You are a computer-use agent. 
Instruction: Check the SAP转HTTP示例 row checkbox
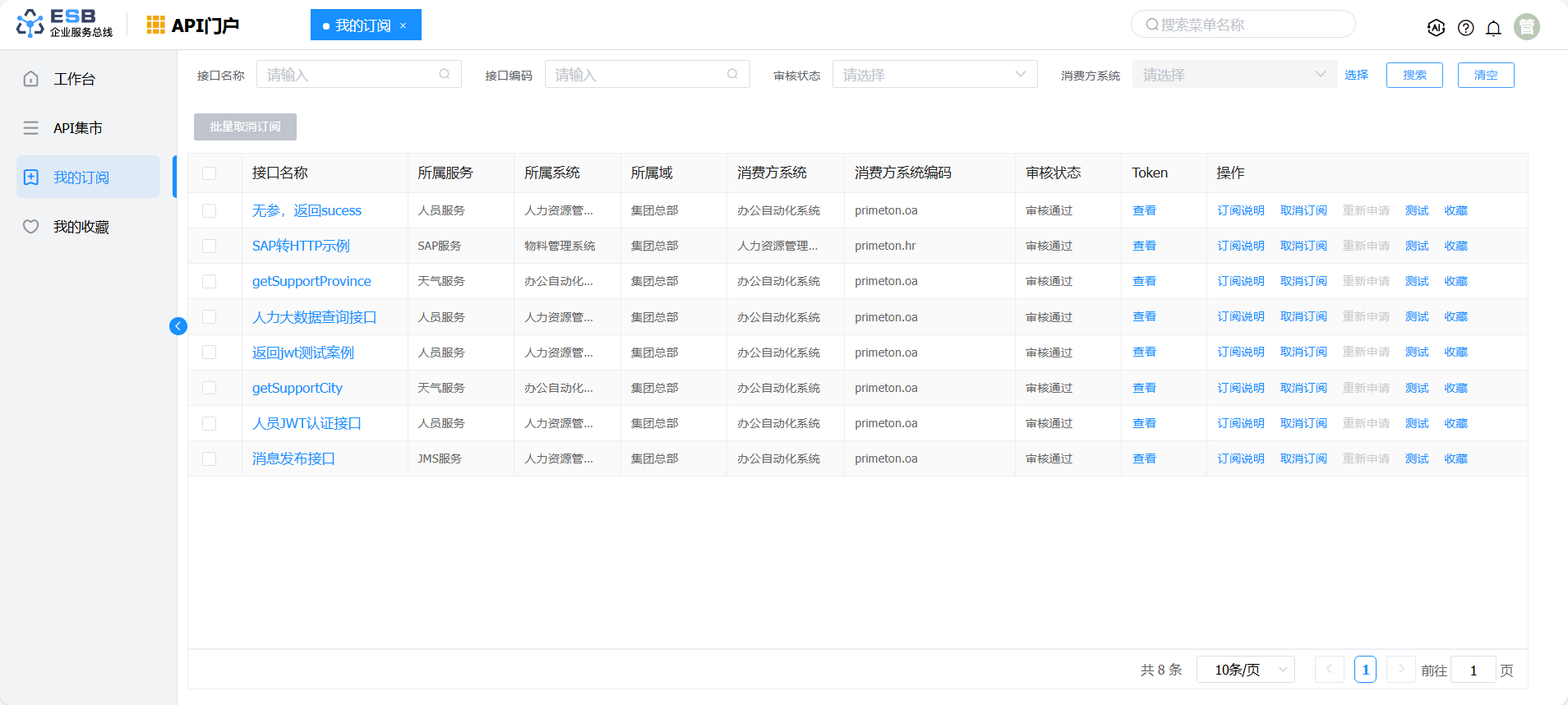(210, 246)
